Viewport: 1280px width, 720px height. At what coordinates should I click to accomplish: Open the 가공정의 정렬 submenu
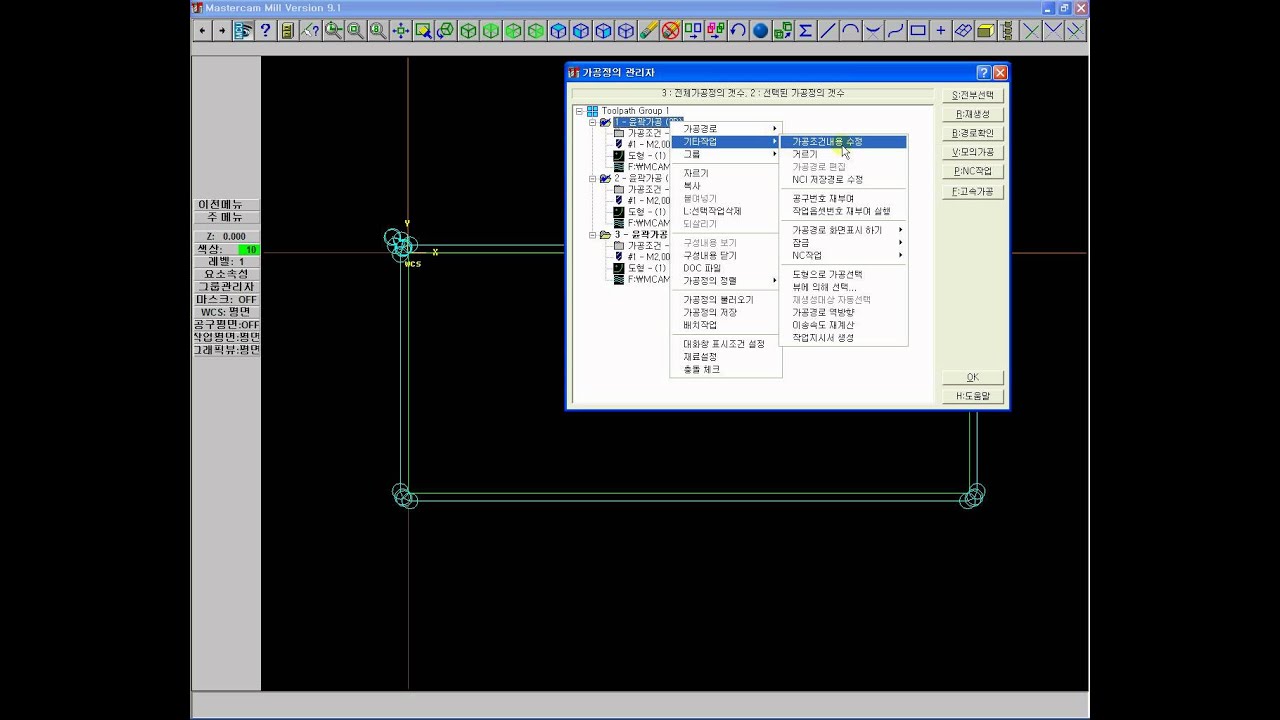[726, 281]
